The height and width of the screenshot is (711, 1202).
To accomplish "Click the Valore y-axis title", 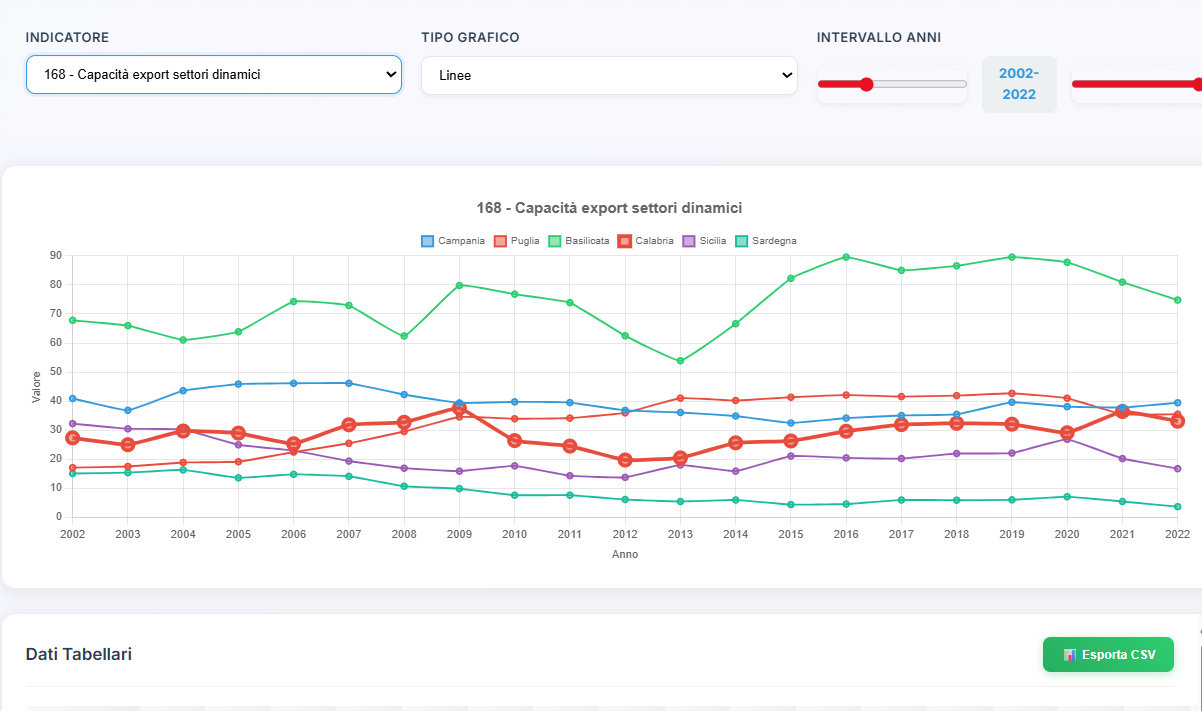I will pos(37,387).
